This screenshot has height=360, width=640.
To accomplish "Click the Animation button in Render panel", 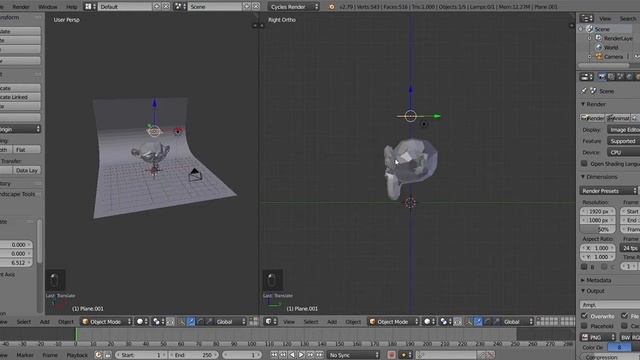I will point(618,118).
